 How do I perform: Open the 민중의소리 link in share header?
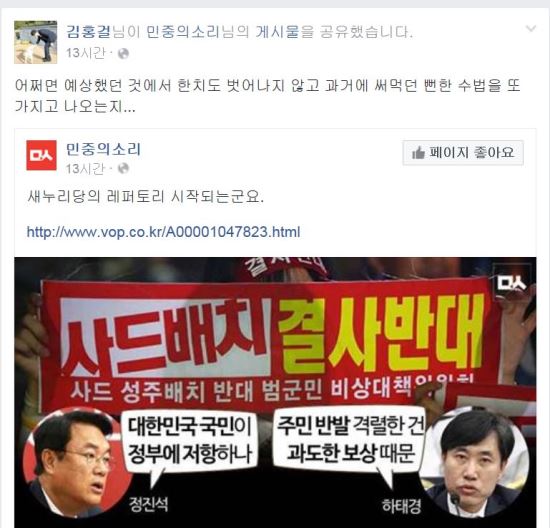(182, 32)
